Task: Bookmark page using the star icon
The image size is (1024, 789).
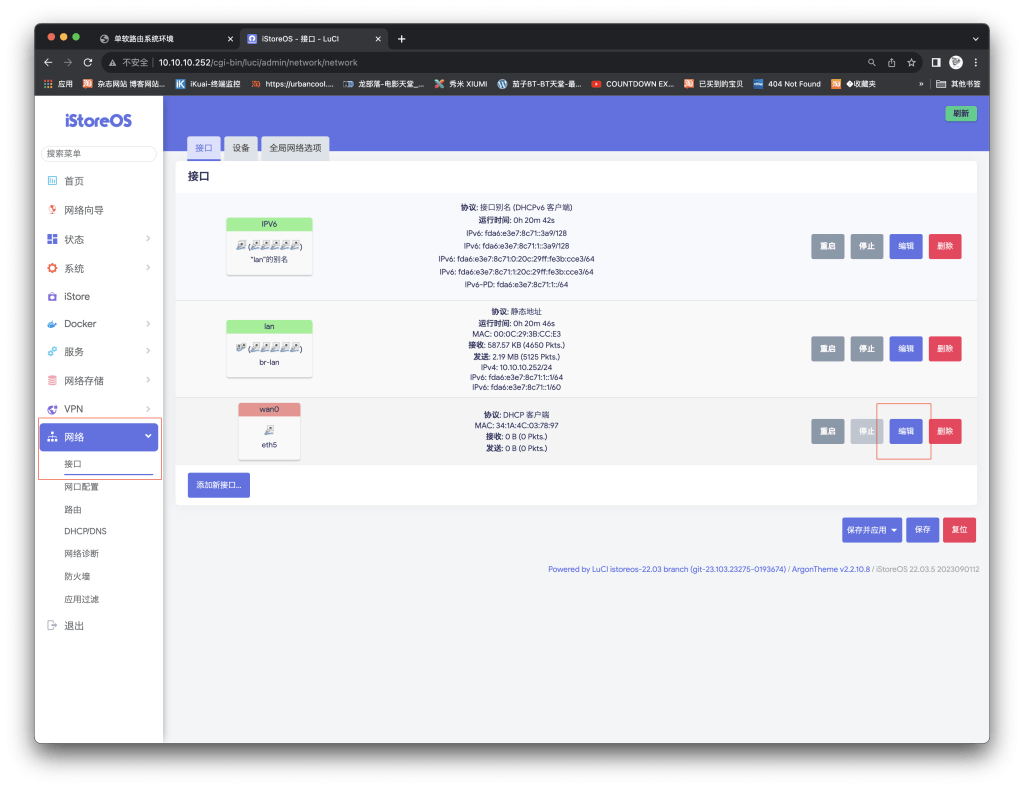Action: (911, 62)
